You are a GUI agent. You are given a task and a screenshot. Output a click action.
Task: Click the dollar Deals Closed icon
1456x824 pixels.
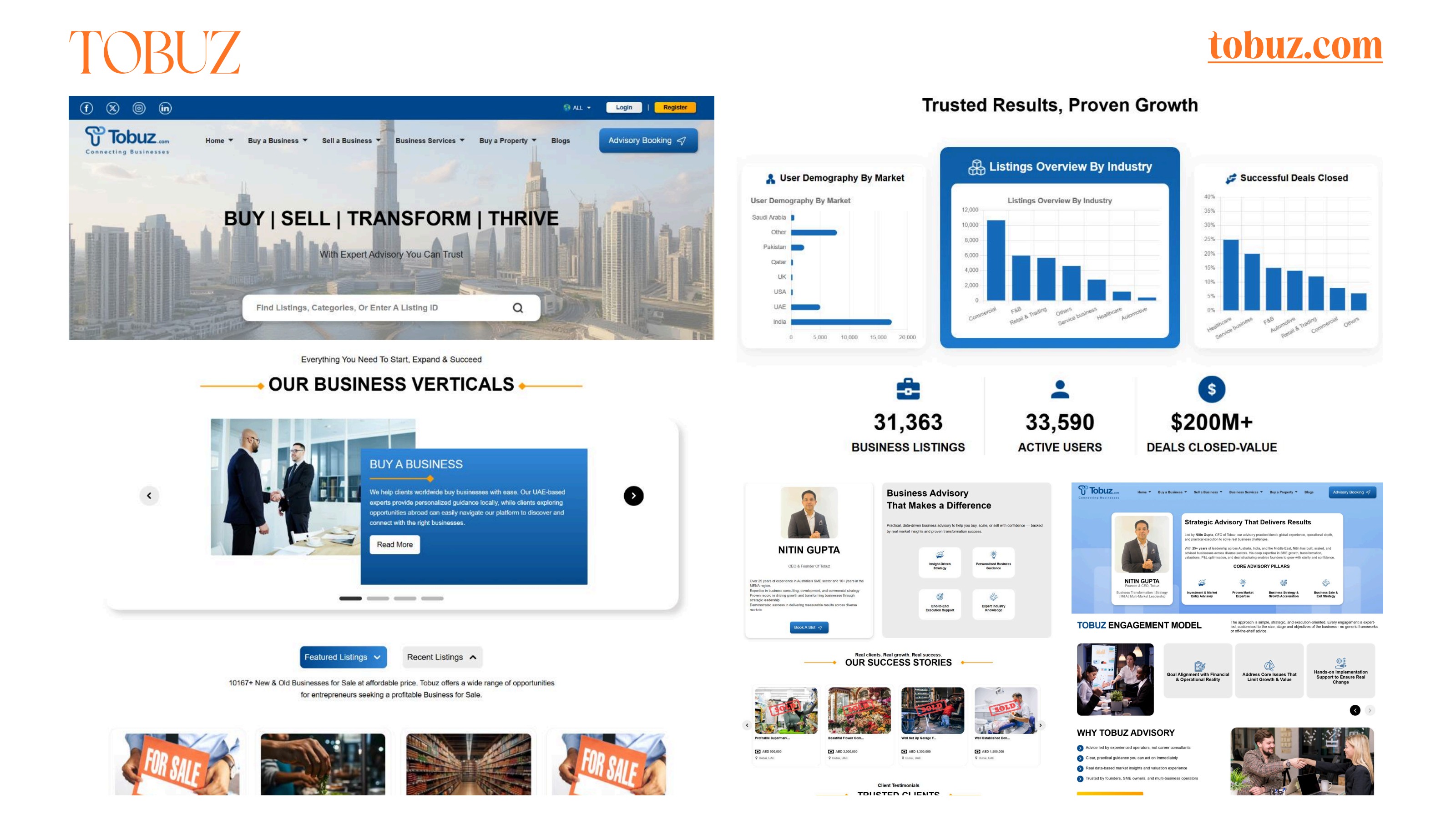pos(1212,389)
